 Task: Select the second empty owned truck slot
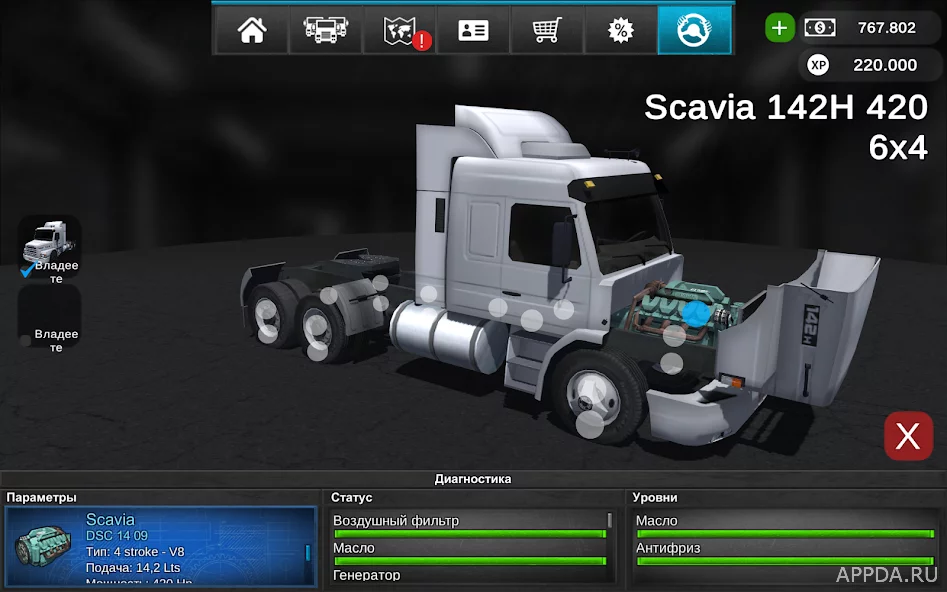pyautogui.click(x=50, y=317)
